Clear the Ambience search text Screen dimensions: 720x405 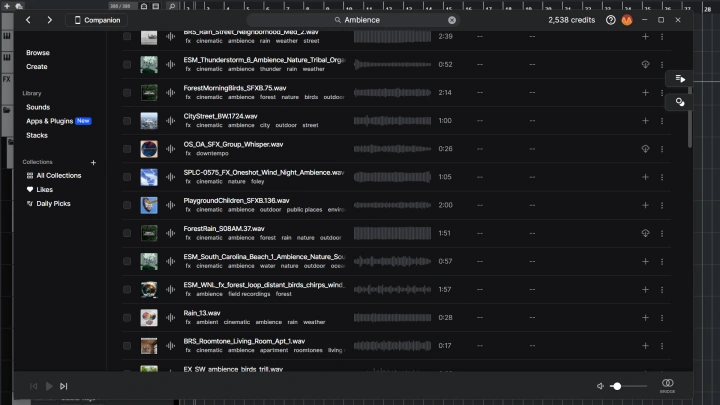click(452, 20)
